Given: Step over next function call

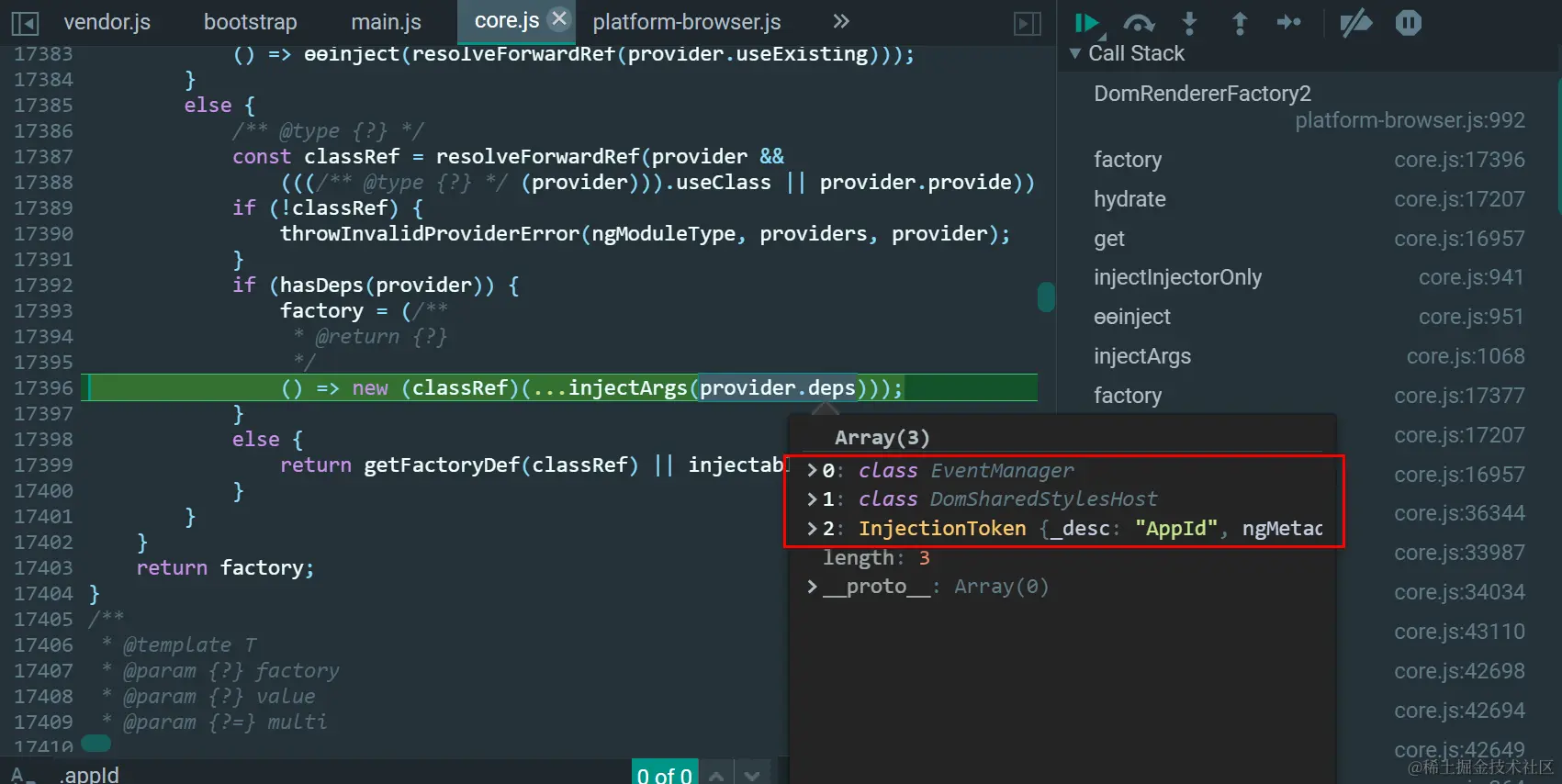Looking at the screenshot, I should [x=1140, y=23].
